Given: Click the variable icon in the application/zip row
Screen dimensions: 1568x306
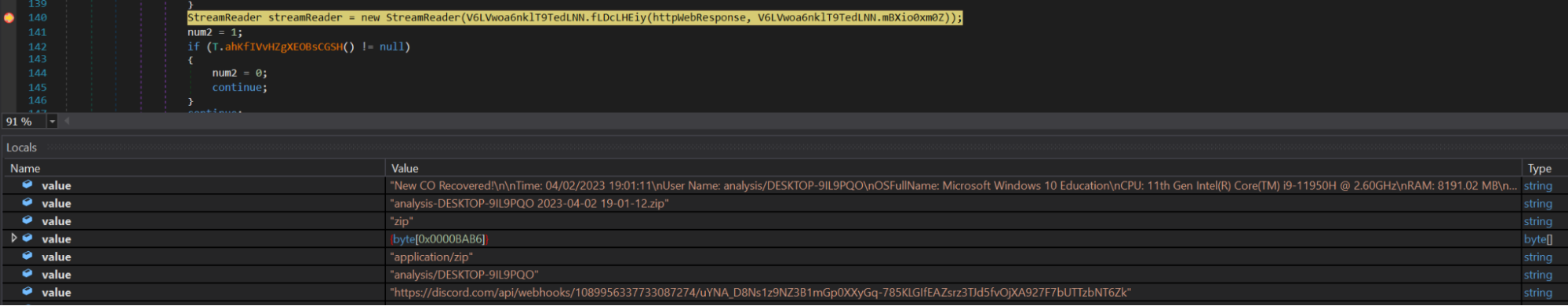Looking at the screenshot, I should 27,257.
